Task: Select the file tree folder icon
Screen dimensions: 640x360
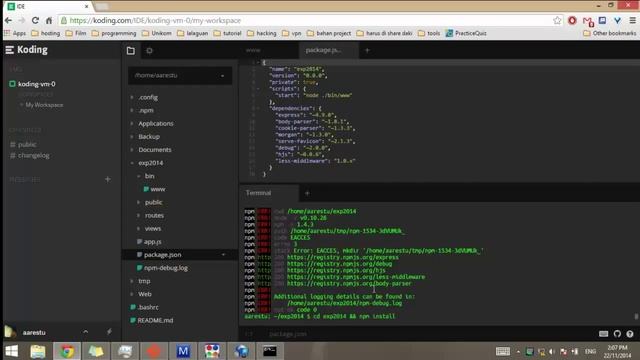Action: click(131, 51)
